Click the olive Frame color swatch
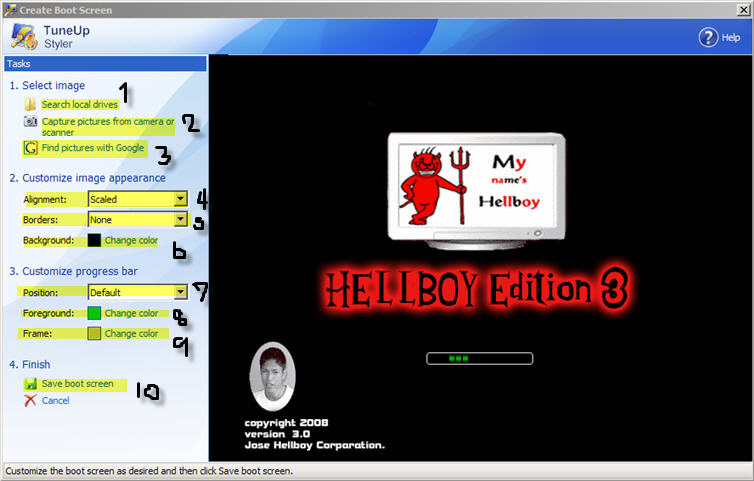Screen dimensions: 754x481 (x=94, y=333)
